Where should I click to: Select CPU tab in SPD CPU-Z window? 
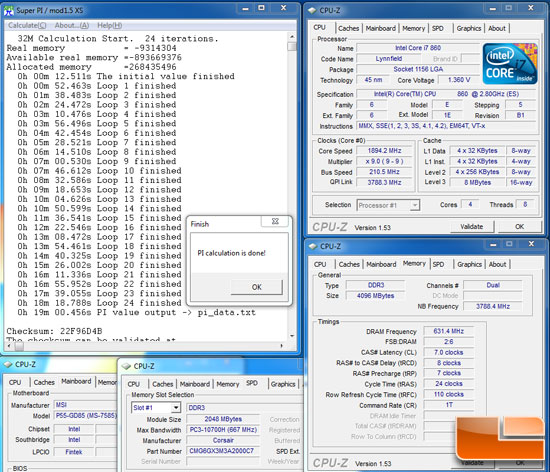pyautogui.click(x=134, y=384)
